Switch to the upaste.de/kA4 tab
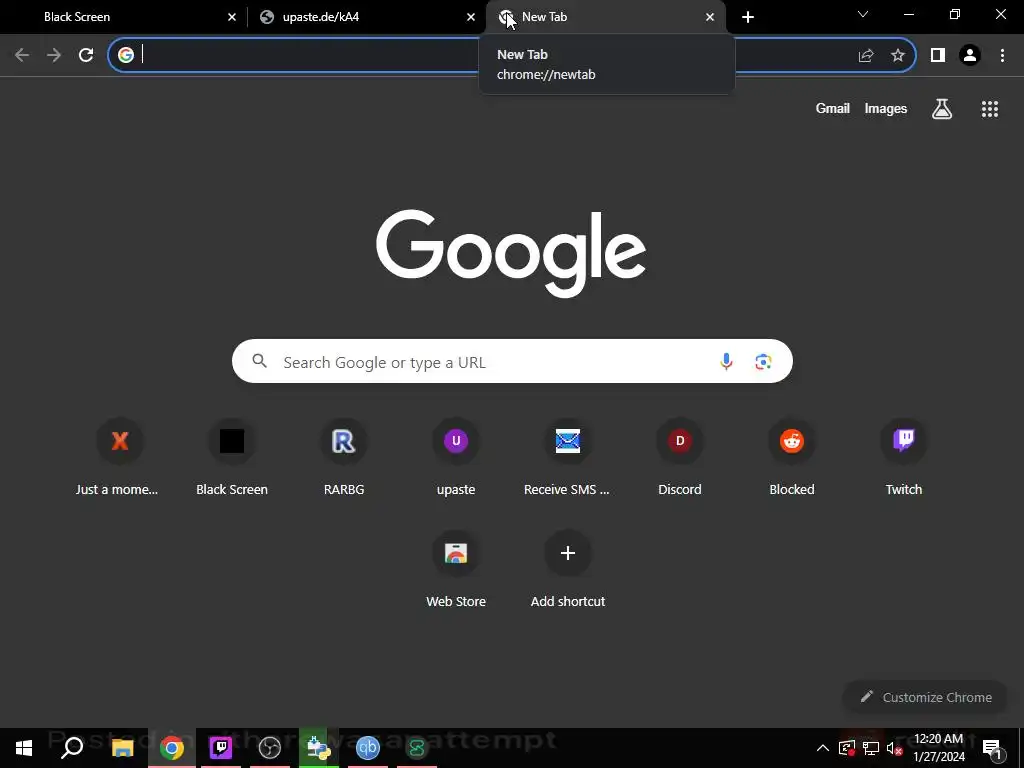Screen dimensions: 1024x768 click(x=366, y=17)
